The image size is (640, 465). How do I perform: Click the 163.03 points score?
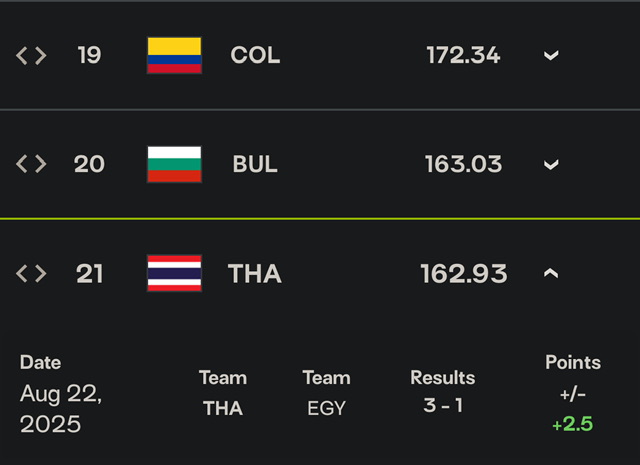[463, 164]
